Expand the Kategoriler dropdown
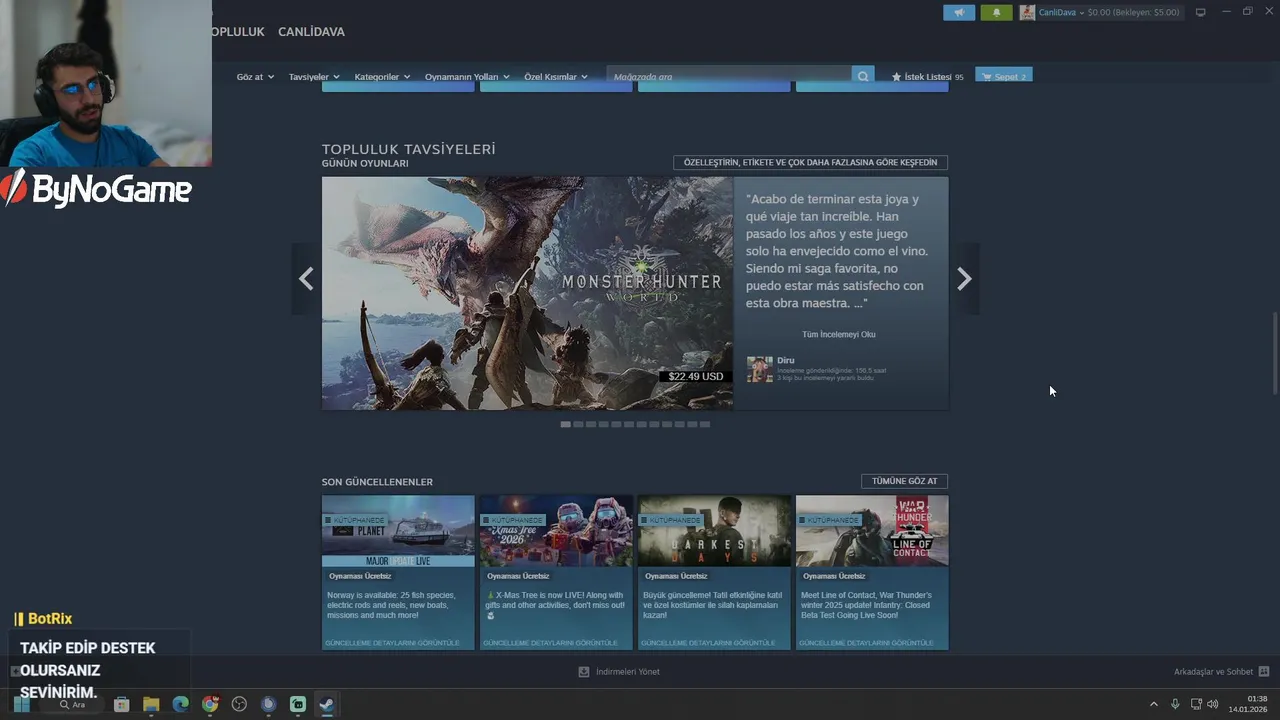Screen dimensions: 1280x720 382,77
